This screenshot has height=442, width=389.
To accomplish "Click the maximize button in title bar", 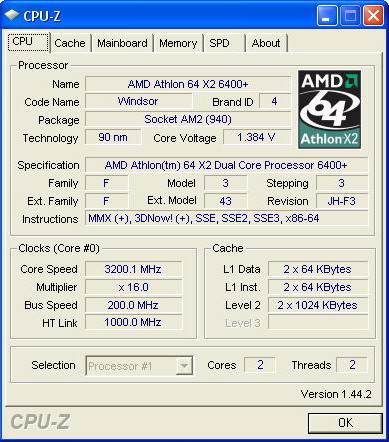I will tap(350, 16).
